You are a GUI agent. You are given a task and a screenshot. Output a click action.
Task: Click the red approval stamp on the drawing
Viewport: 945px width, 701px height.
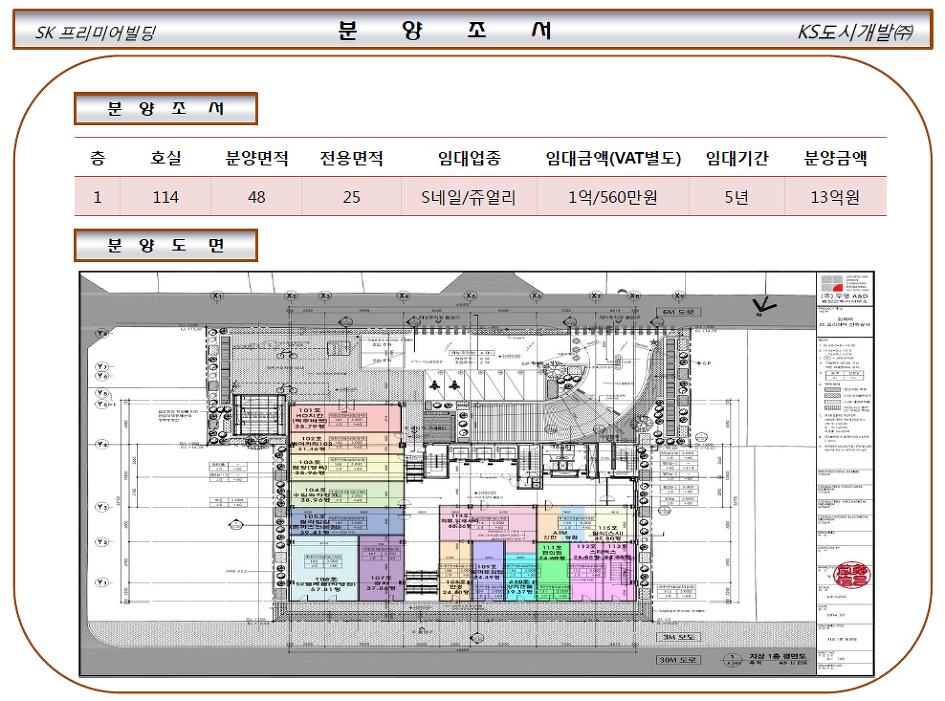(850, 574)
